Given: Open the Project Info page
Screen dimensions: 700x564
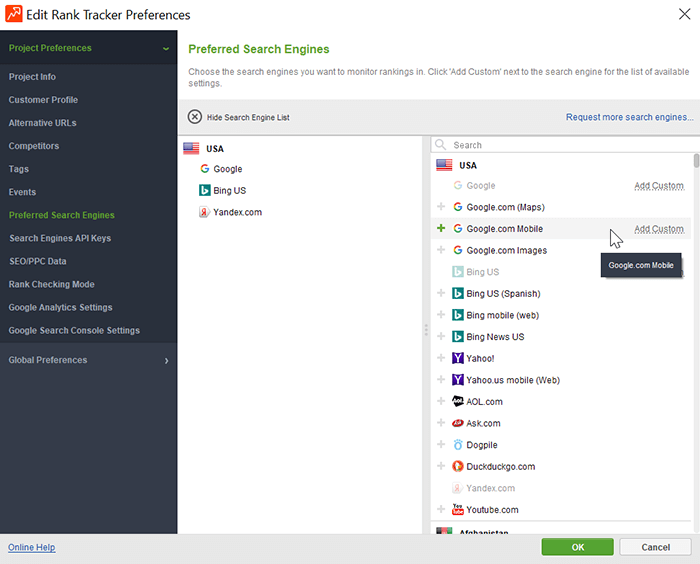Looking at the screenshot, I should (x=32, y=77).
